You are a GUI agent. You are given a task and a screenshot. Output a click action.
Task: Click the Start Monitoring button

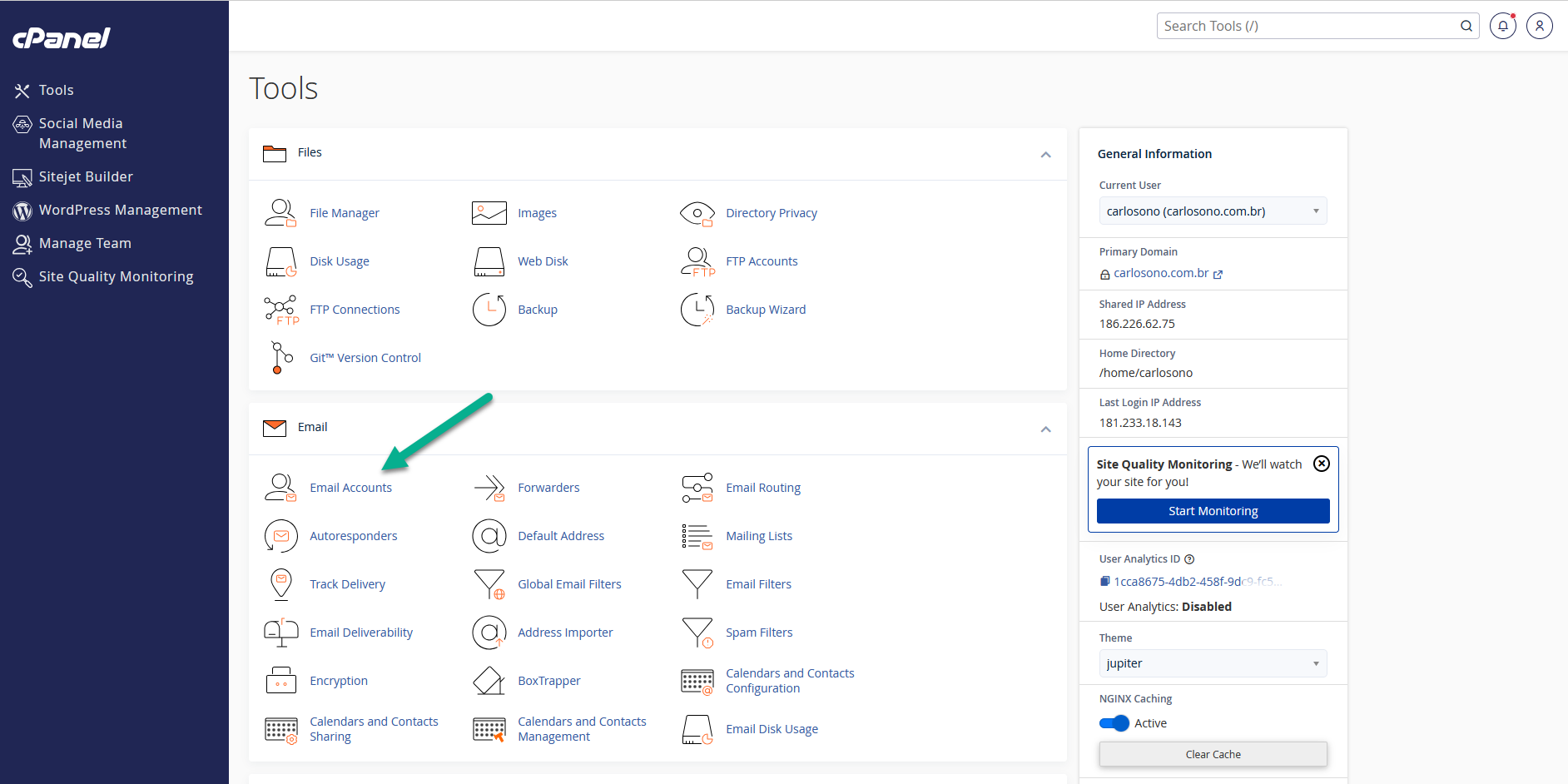(1213, 511)
